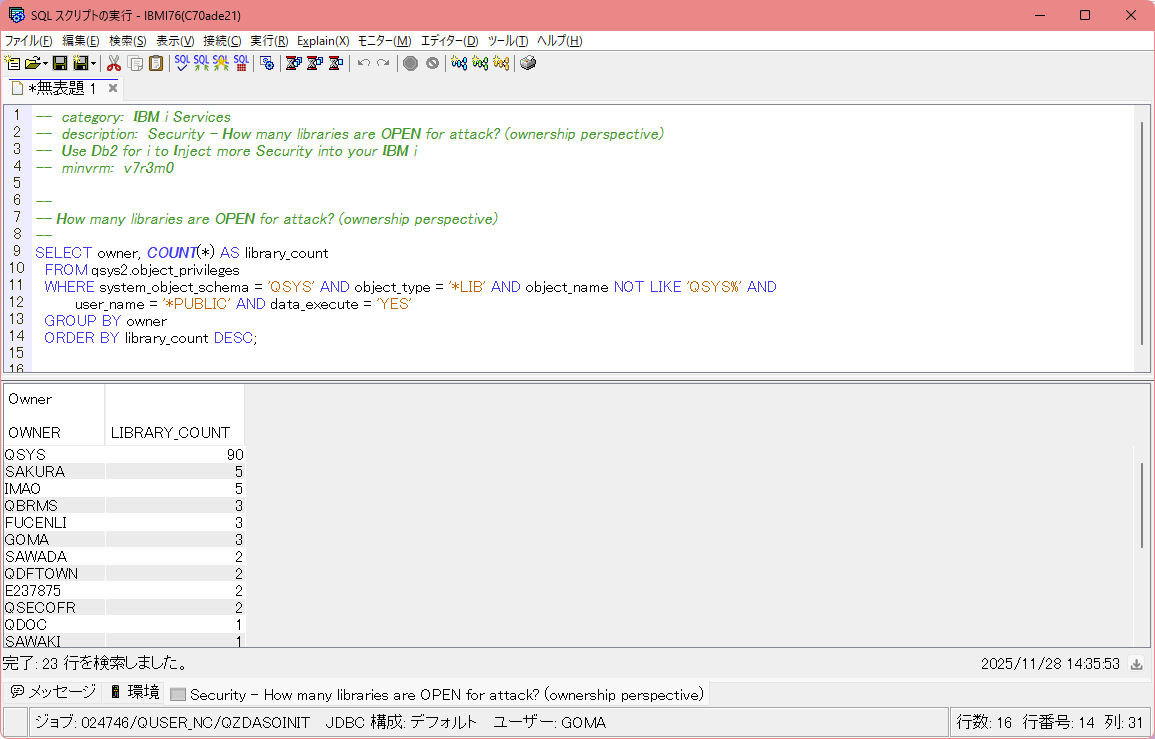Click the Save As floppy icon with star
1155x739 pixels.
pos(80,63)
